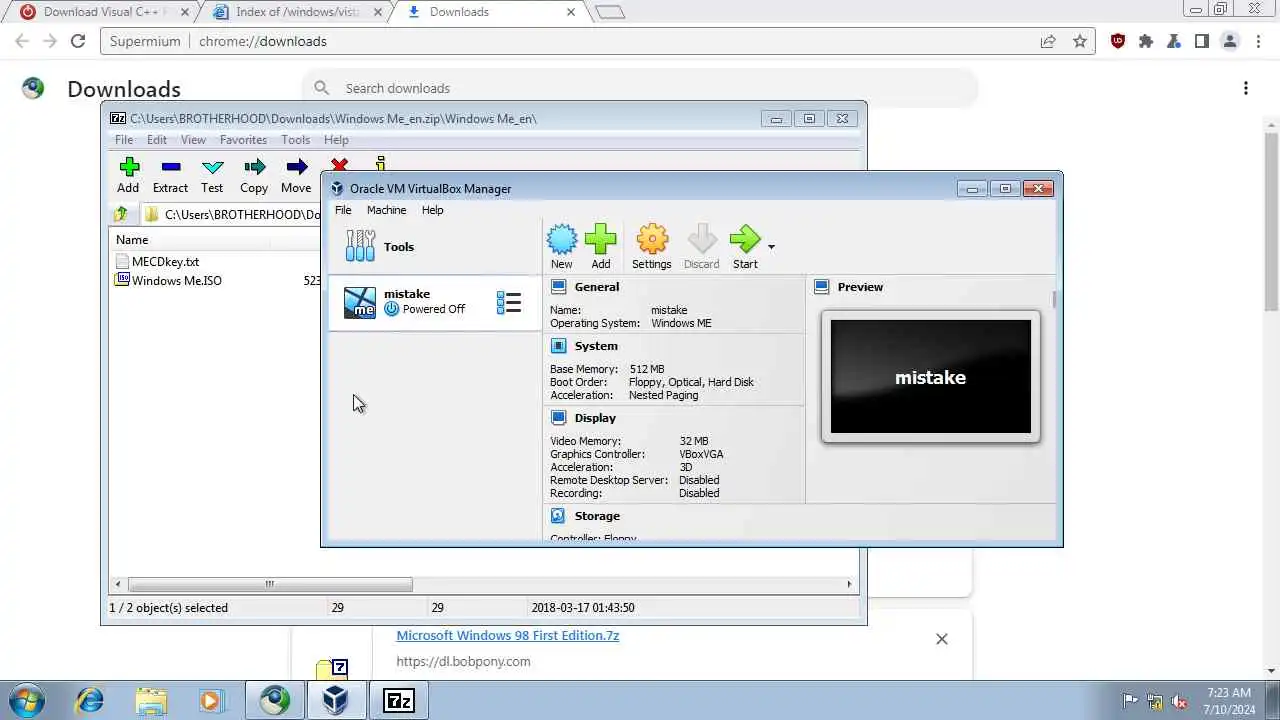The image size is (1280, 720).
Task: Click volume icon in system tray
Action: coord(1180,701)
